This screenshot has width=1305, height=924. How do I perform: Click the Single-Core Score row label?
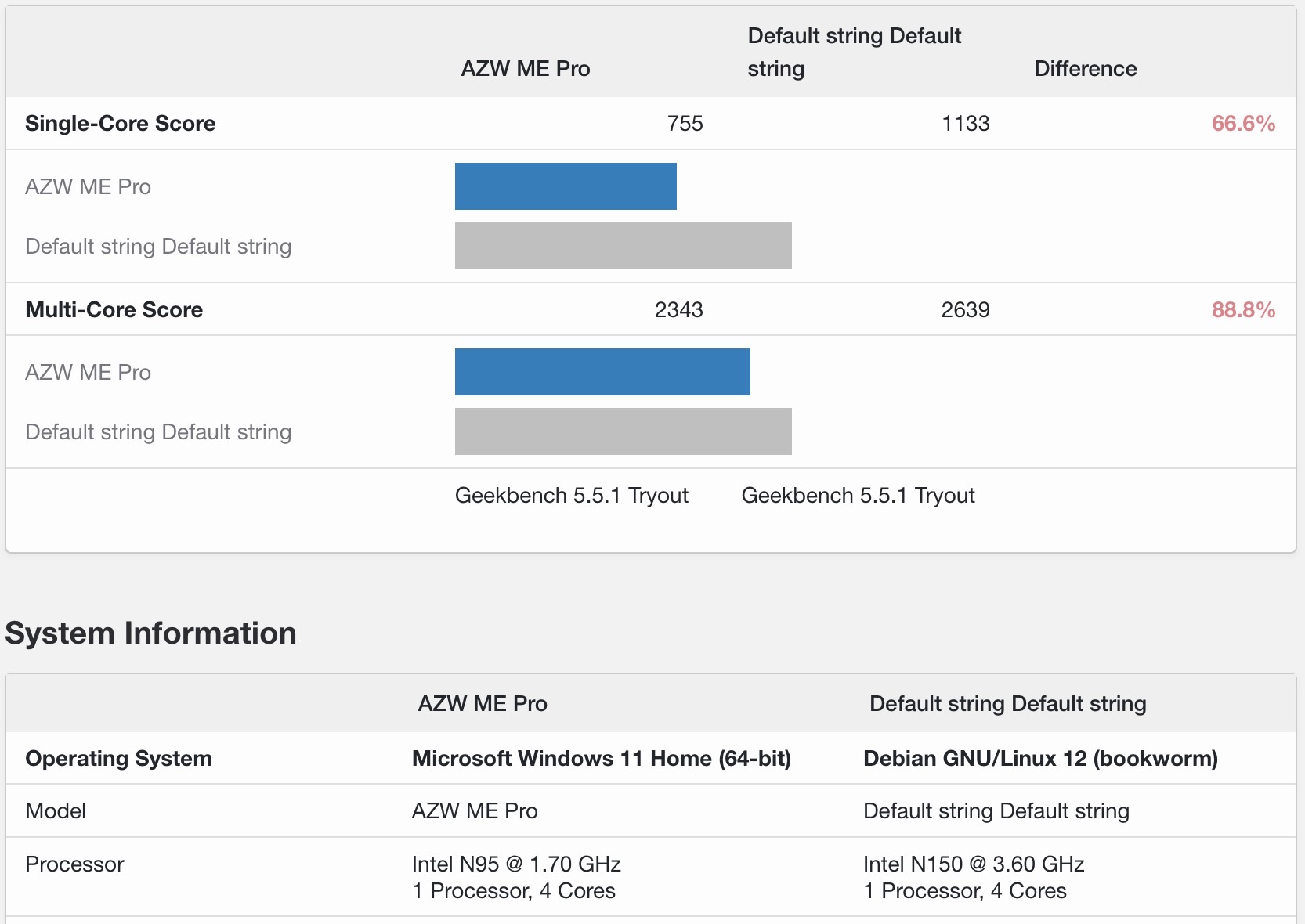pyautogui.click(x=120, y=124)
